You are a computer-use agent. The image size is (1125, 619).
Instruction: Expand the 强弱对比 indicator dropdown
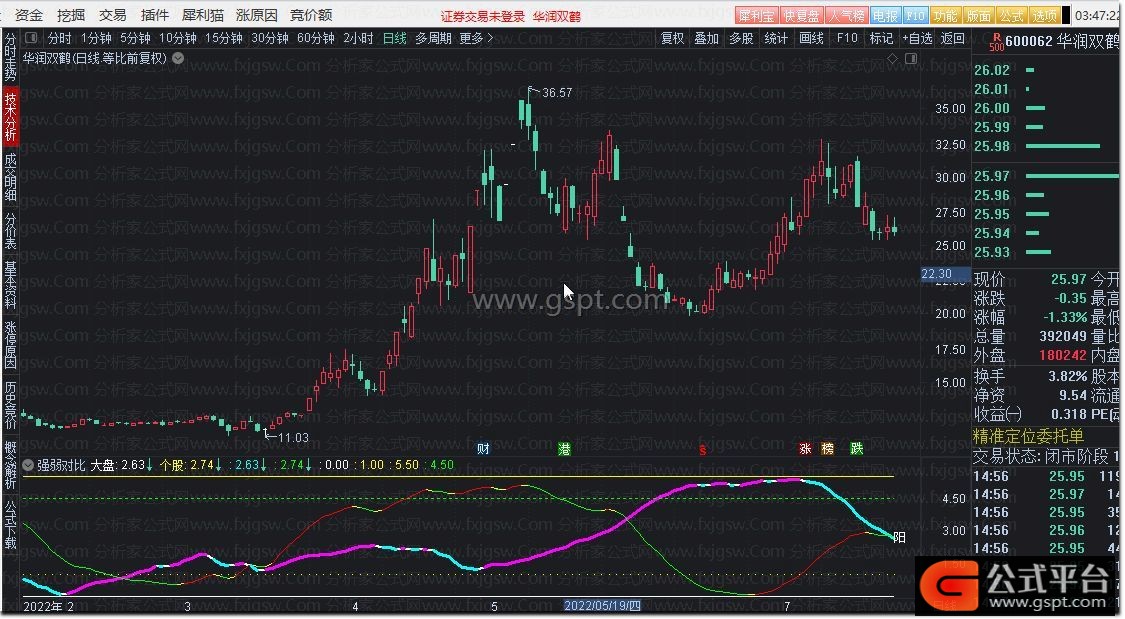(28, 466)
